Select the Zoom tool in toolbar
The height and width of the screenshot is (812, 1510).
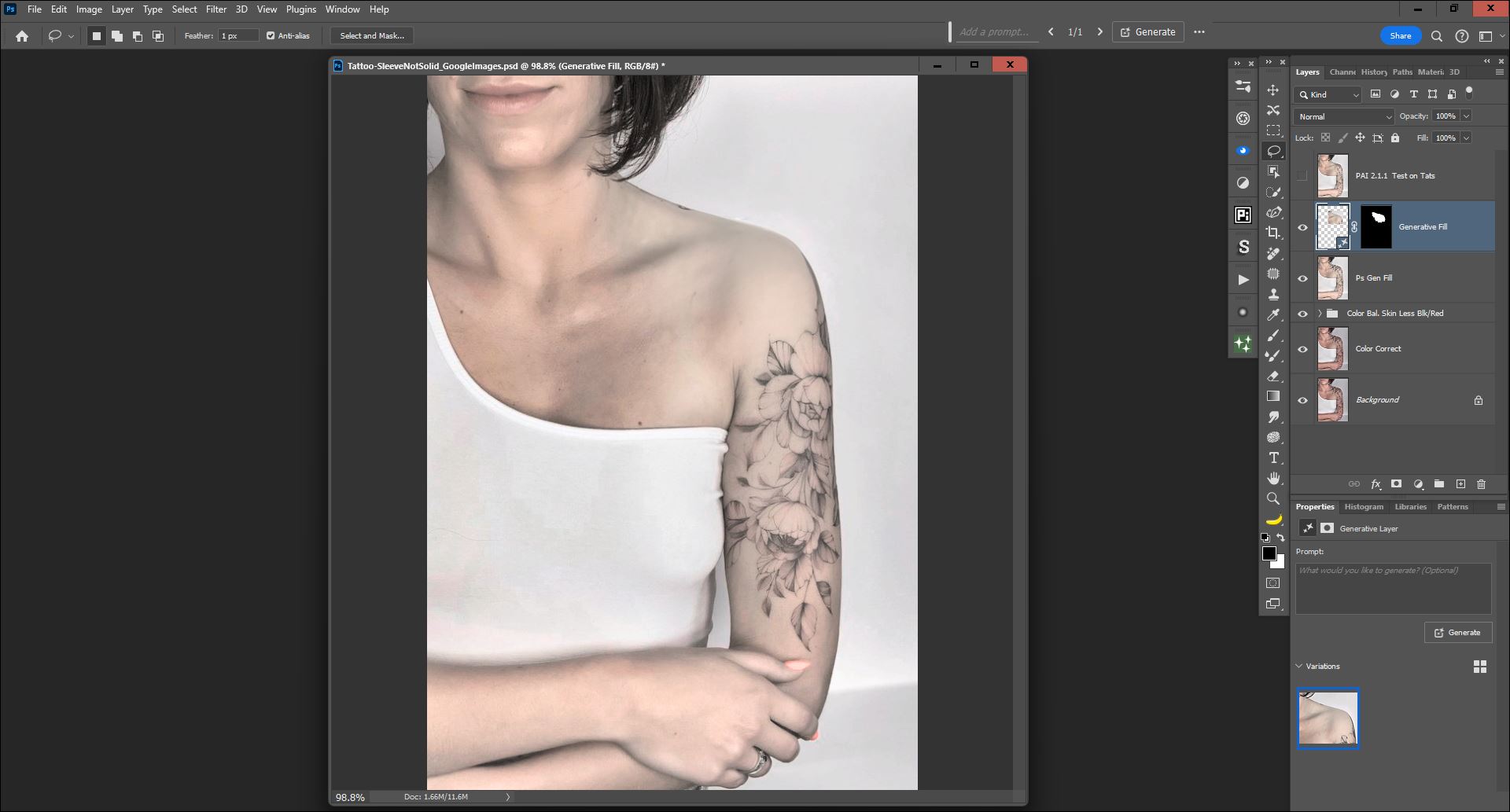tap(1273, 498)
